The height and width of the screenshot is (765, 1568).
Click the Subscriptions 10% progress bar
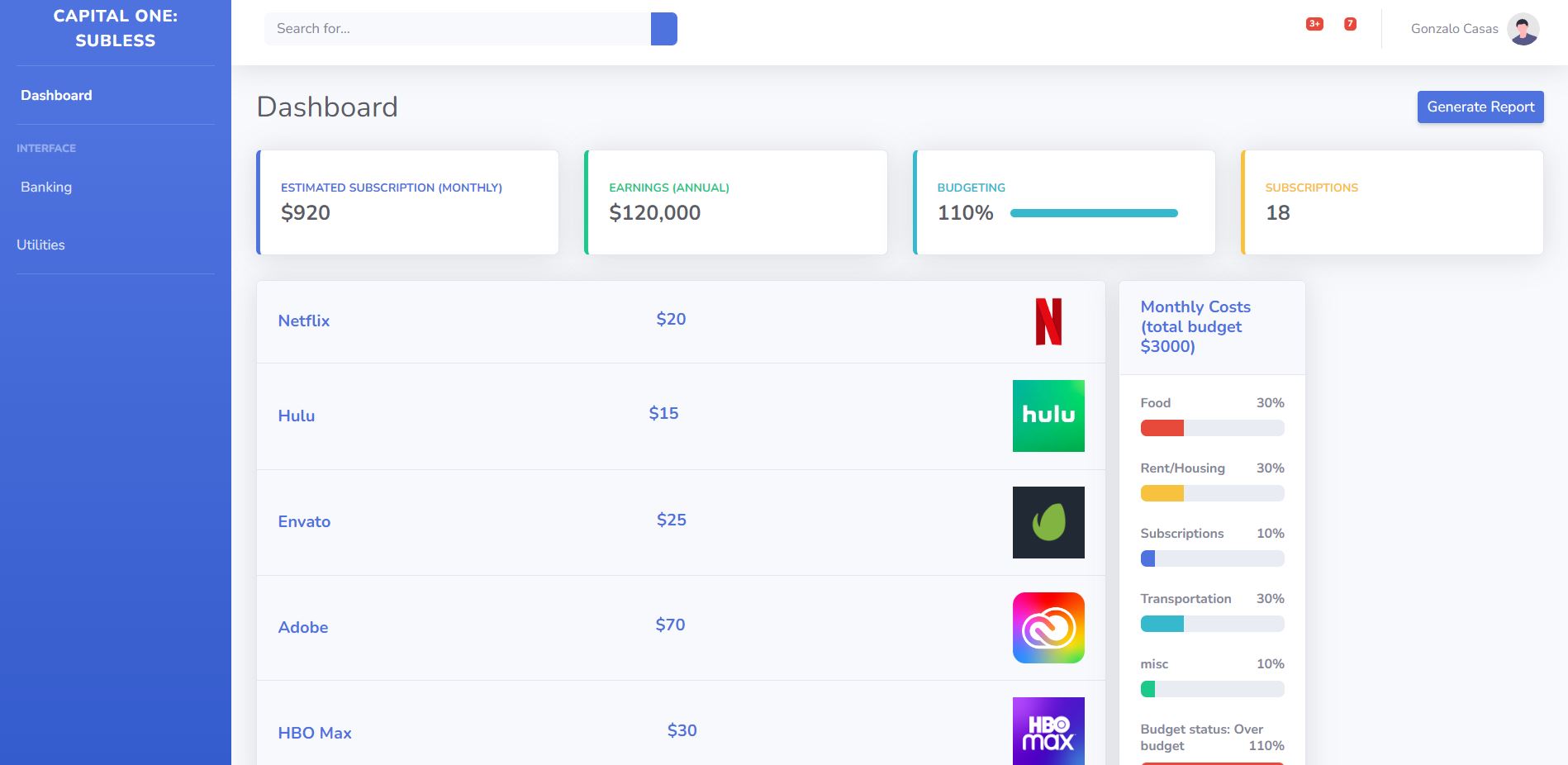(x=1211, y=558)
